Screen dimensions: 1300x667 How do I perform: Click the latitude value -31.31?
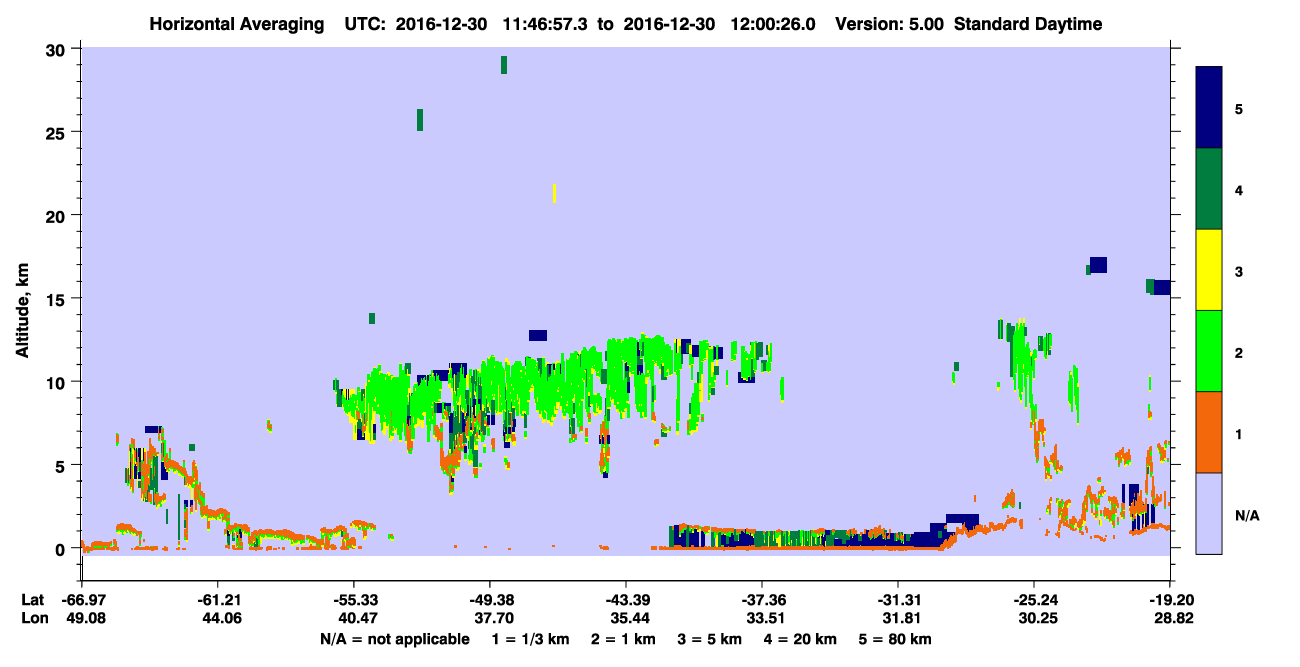pyautogui.click(x=897, y=600)
